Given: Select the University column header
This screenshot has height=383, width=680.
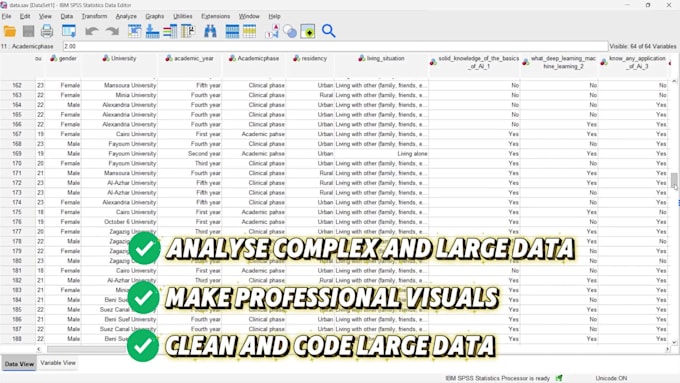Looking at the screenshot, I should pyautogui.click(x=119, y=59).
